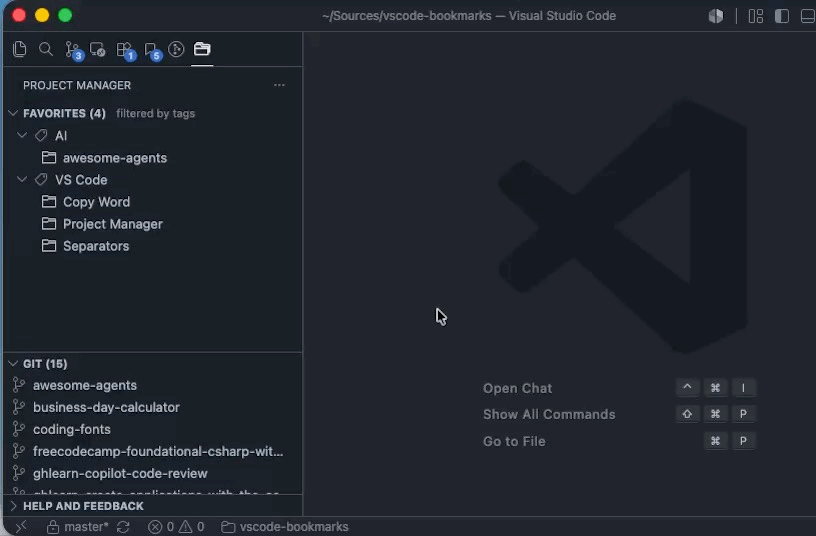Viewport: 816px width, 536px height.
Task: Click the Go to File hint
Action: (514, 441)
